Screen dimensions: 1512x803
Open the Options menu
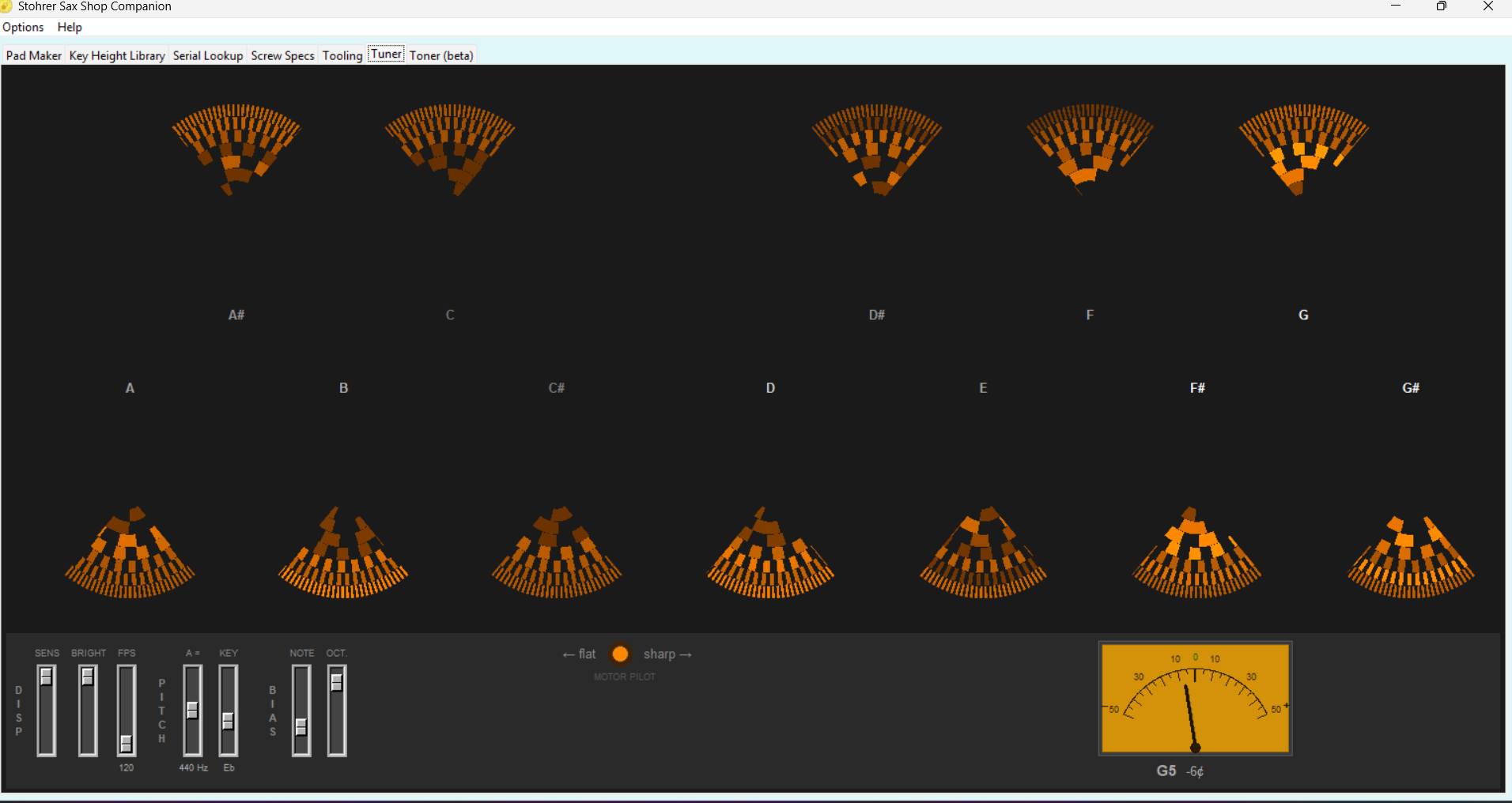pyautogui.click(x=23, y=27)
